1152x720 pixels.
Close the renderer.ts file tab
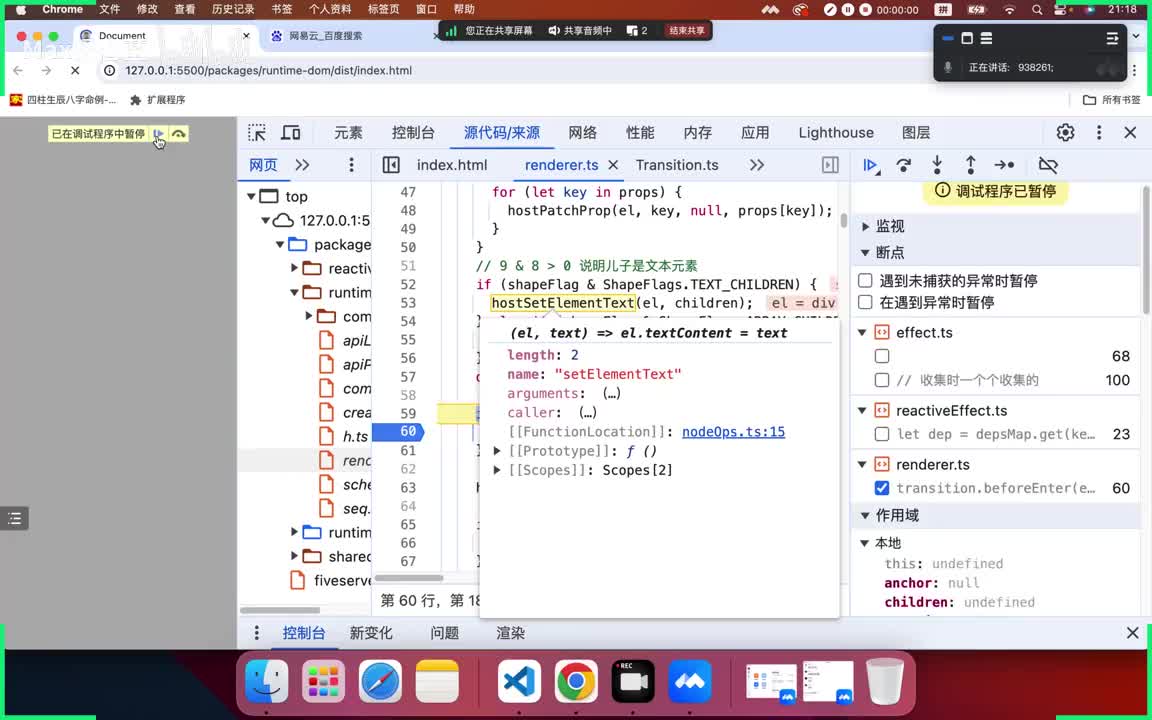tap(613, 165)
